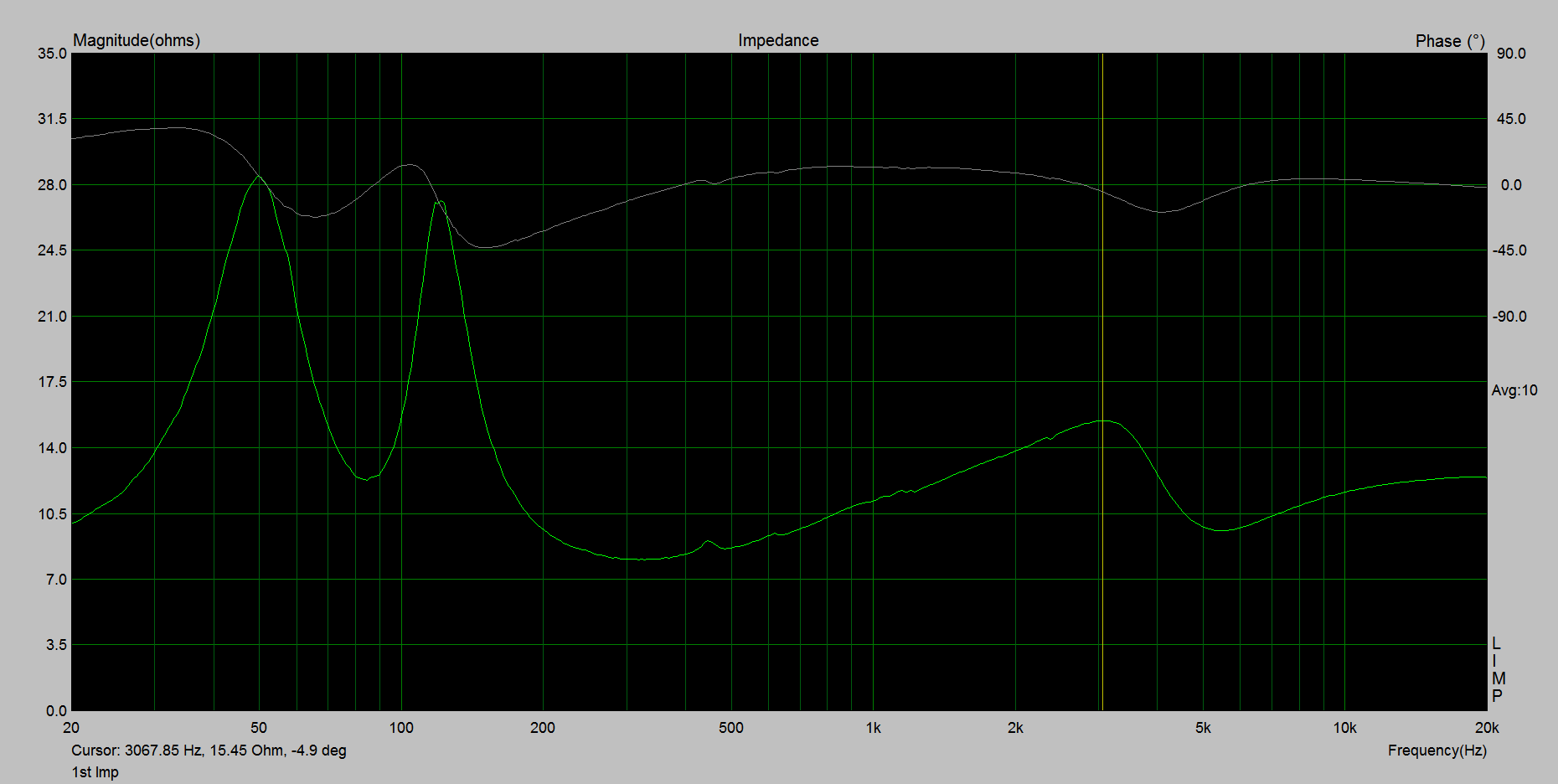Click the '24.5' magnitude axis value
Image resolution: width=1558 pixels, height=784 pixels.
click(x=52, y=250)
